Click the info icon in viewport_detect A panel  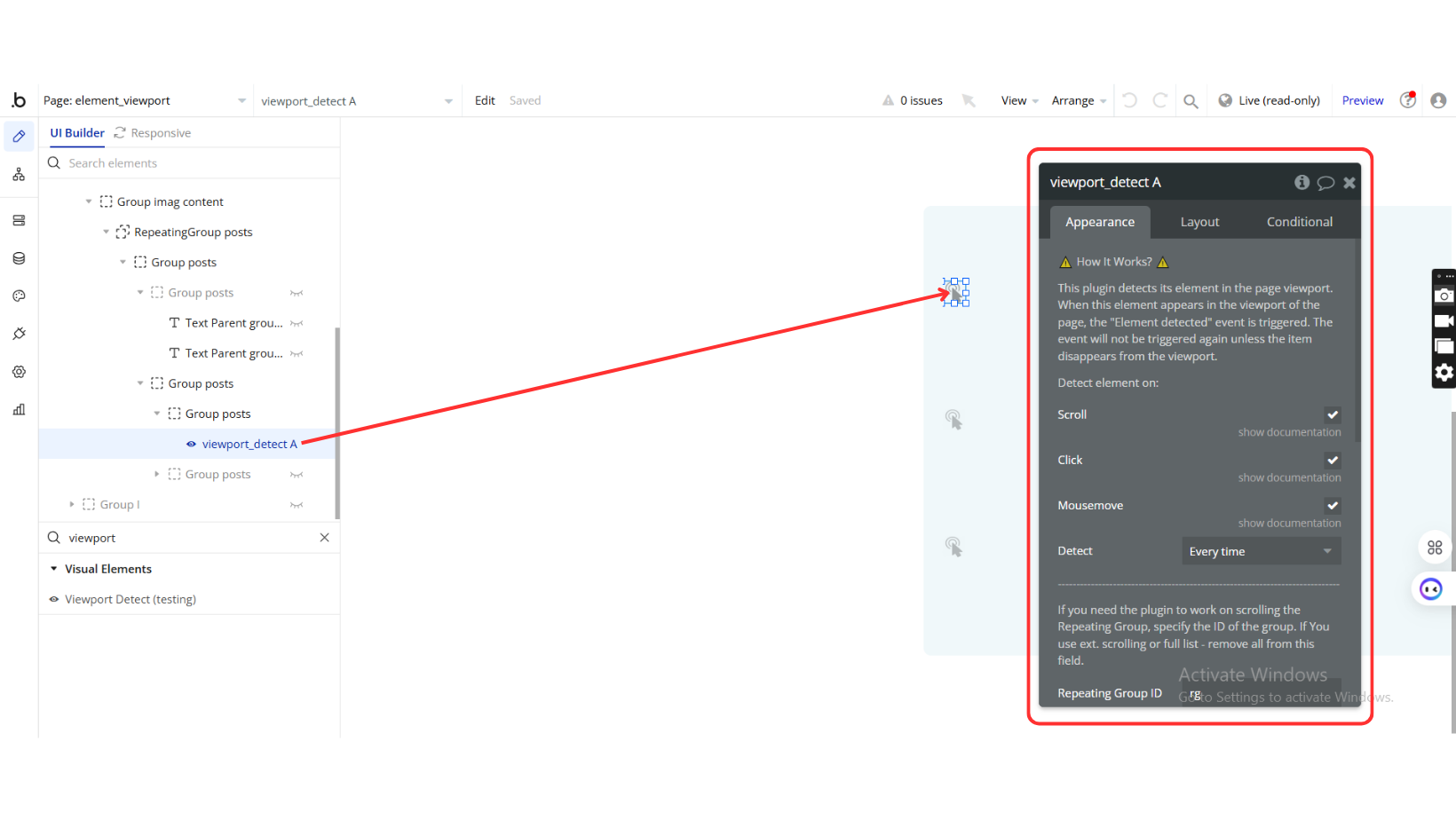[1302, 182]
